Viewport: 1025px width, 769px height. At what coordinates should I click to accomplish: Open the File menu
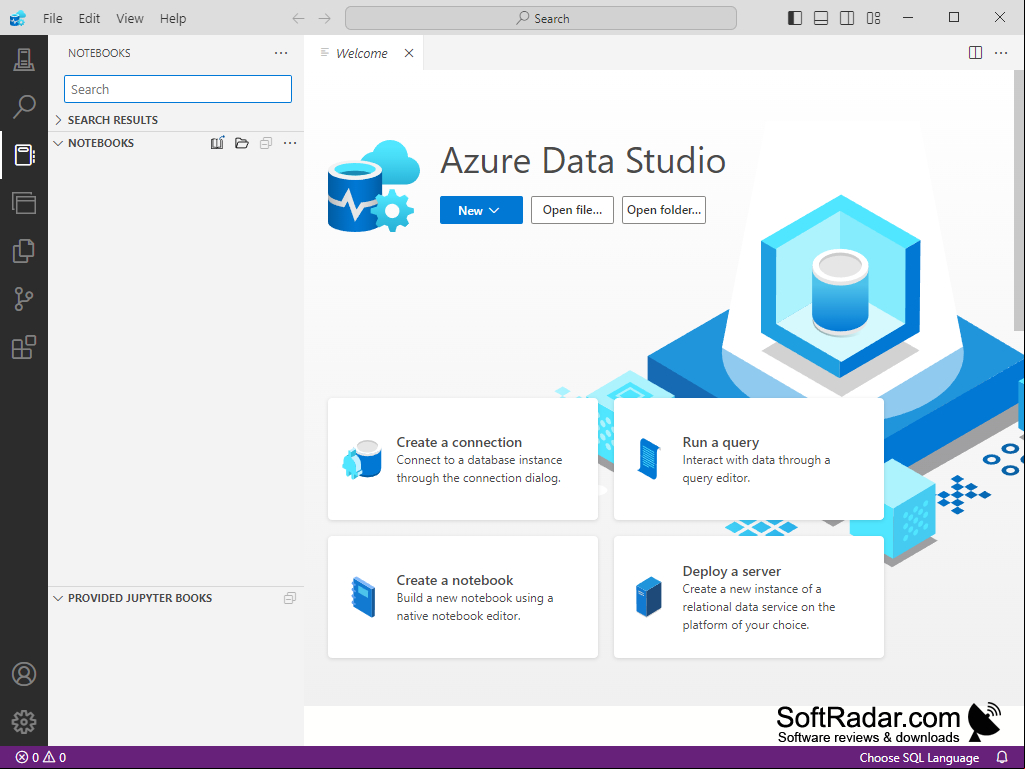pyautogui.click(x=53, y=18)
